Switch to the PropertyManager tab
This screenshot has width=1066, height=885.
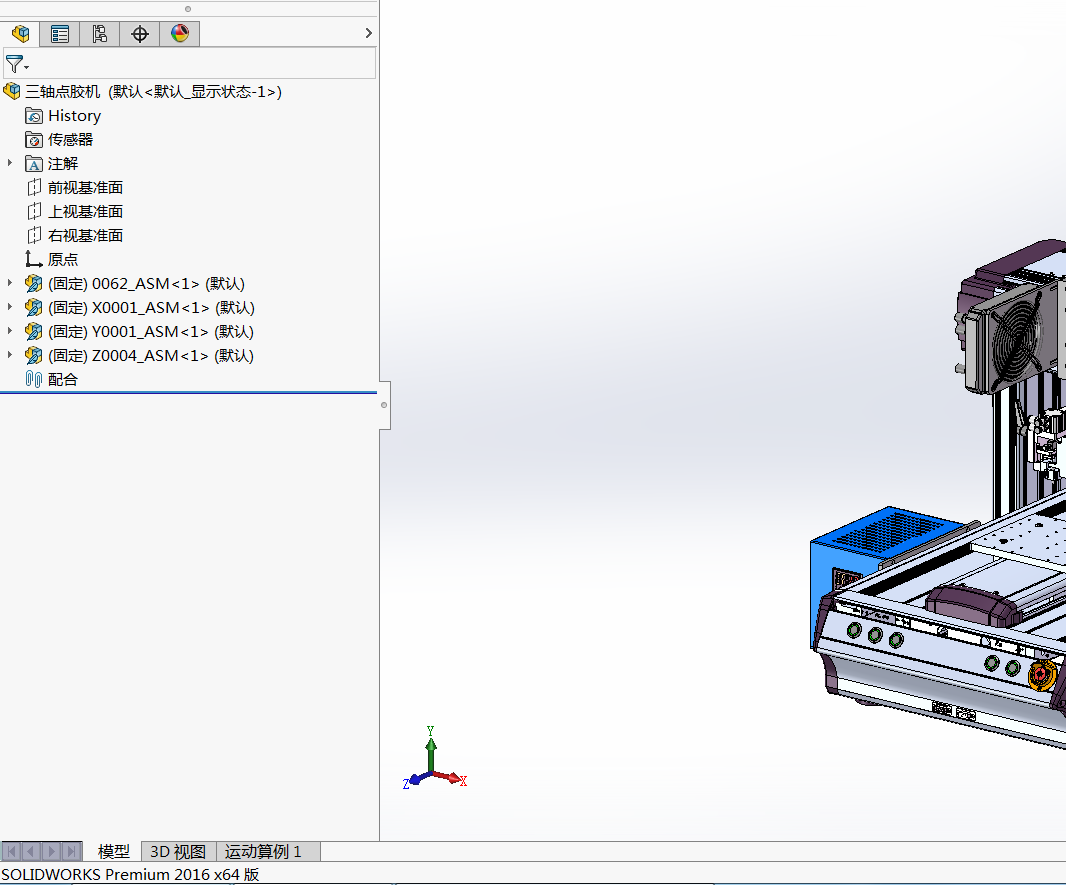[x=60, y=33]
